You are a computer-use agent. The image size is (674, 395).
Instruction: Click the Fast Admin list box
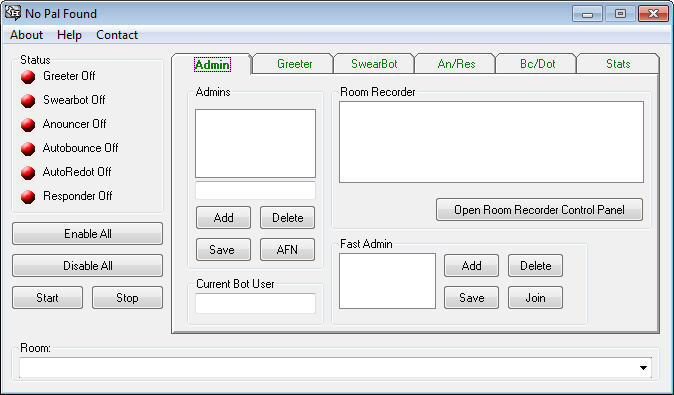[387, 281]
